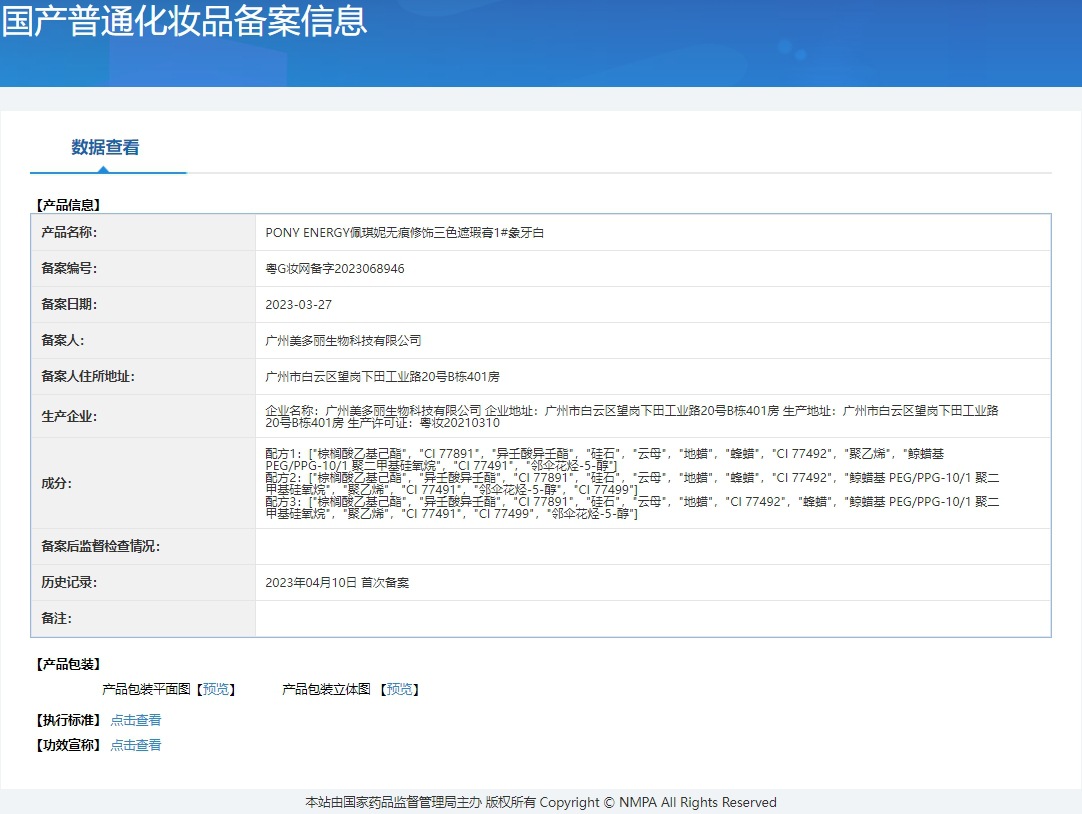Image resolution: width=1082 pixels, height=814 pixels.
Task: Select page title 国产普通化妆品备案信息
Action: (x=184, y=21)
